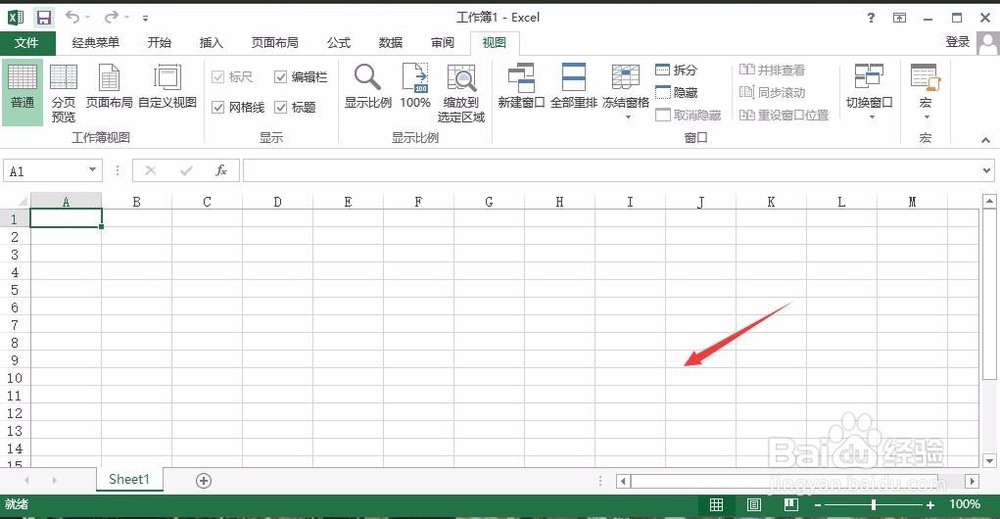Image resolution: width=1000 pixels, height=519 pixels.
Task: Click zoom in plus button
Action: [930, 506]
